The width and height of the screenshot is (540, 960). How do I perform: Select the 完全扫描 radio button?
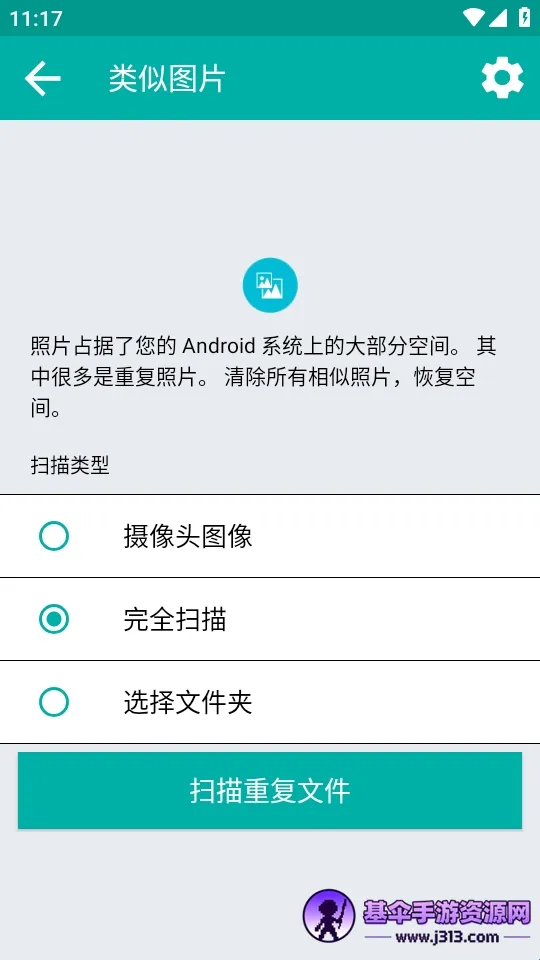(x=54, y=619)
